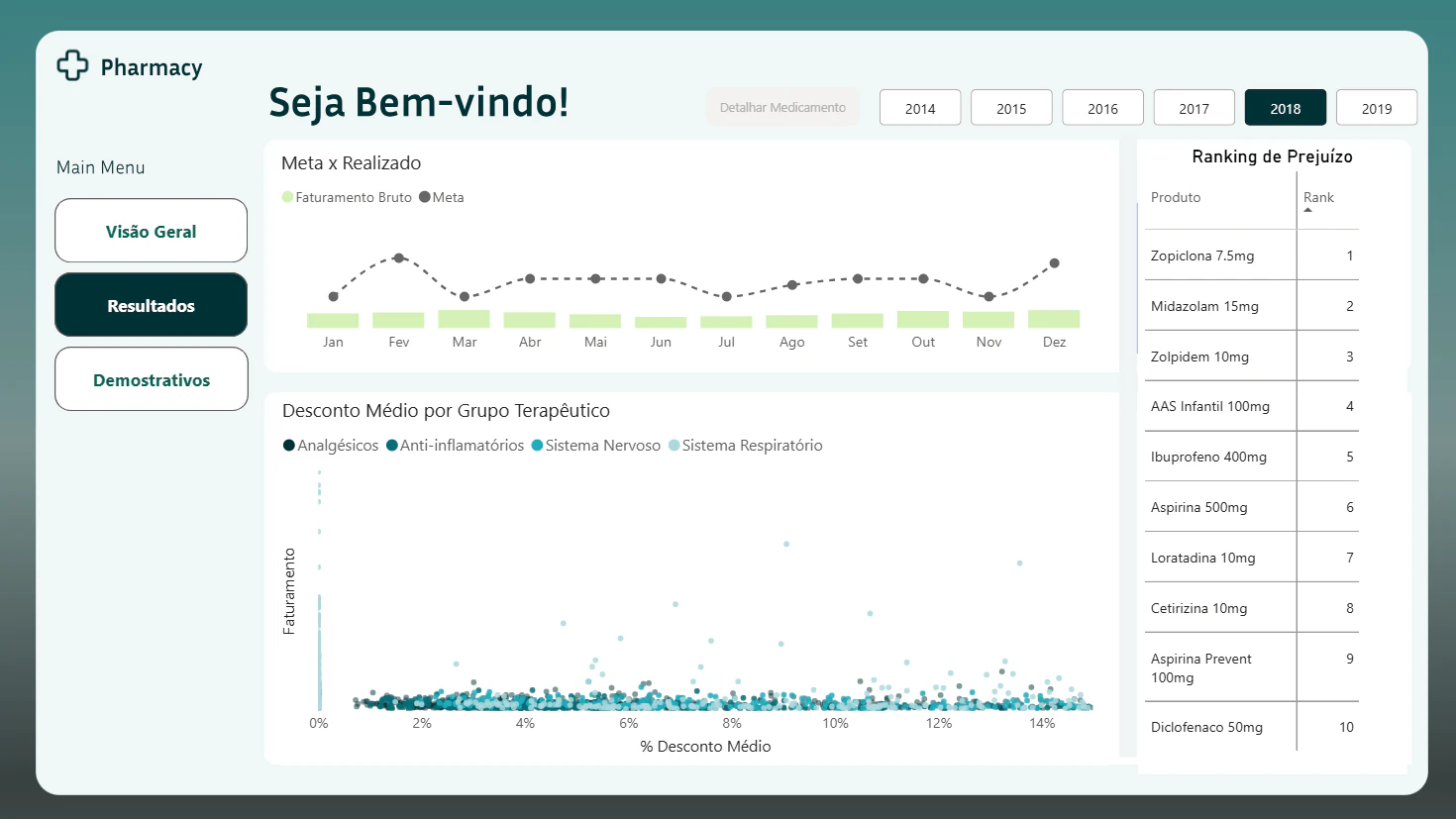This screenshot has height=819, width=1456.
Task: Click the December Faturamento Bruto bar
Action: click(x=1054, y=319)
